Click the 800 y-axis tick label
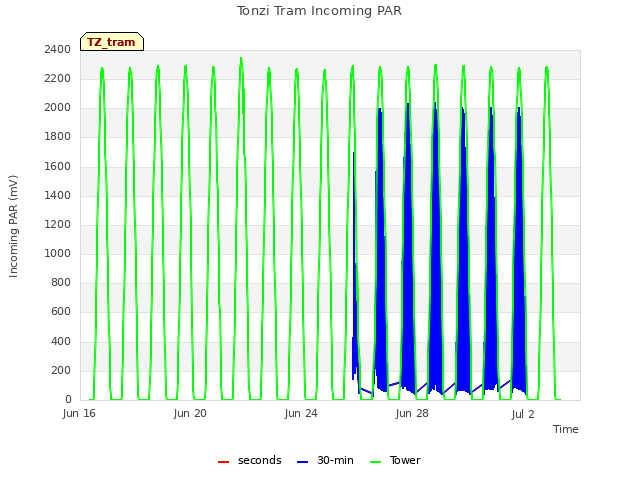 (61, 282)
